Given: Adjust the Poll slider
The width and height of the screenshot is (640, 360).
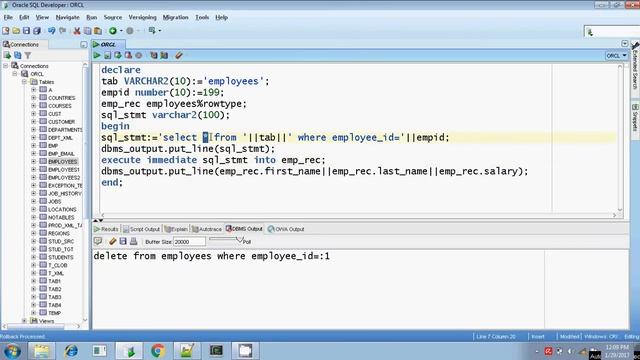Looking at the screenshot, I should 240,240.
